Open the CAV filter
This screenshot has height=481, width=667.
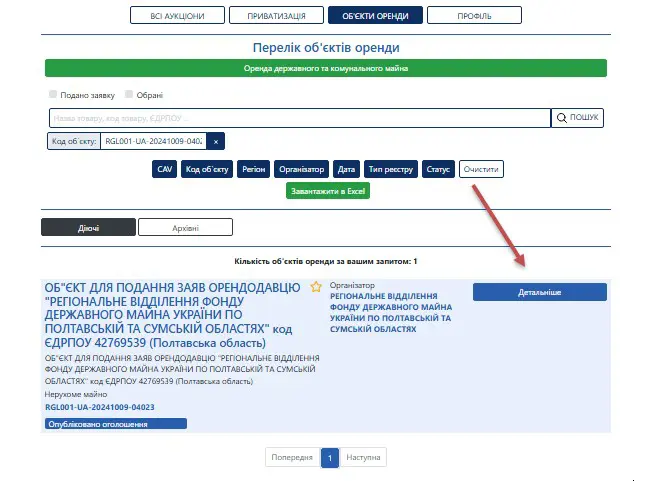[x=165, y=170]
